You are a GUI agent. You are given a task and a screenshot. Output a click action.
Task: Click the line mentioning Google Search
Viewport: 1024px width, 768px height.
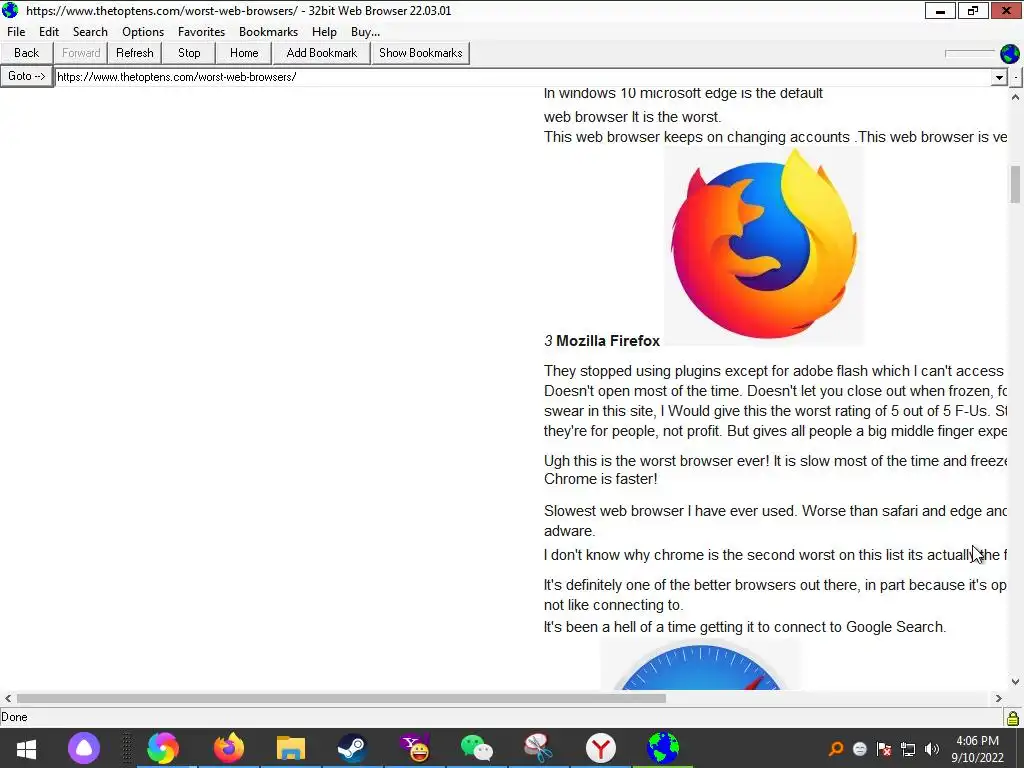pyautogui.click(x=744, y=627)
